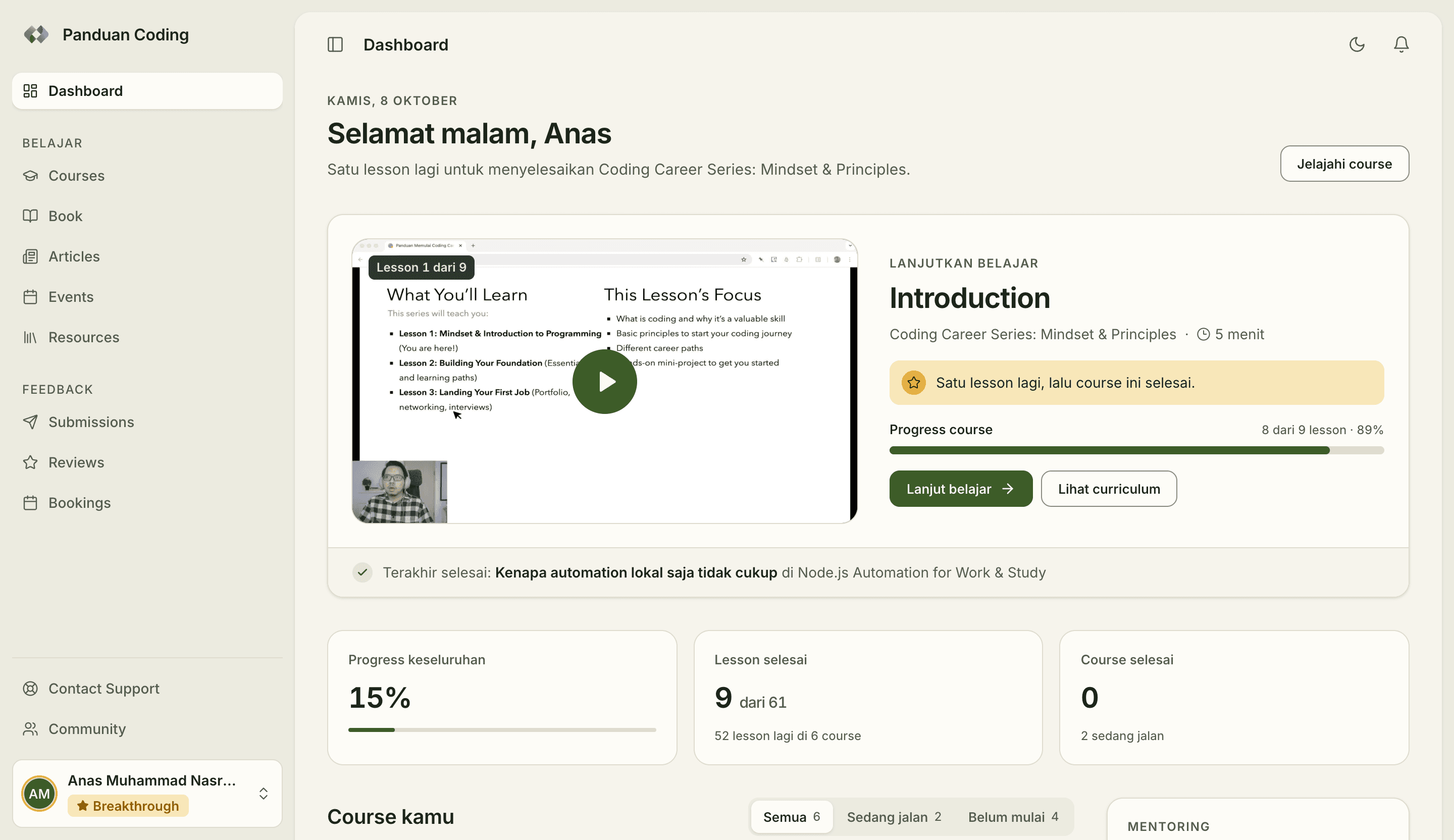
Task: Click the MENTORING card heading
Action: pyautogui.click(x=1168, y=826)
